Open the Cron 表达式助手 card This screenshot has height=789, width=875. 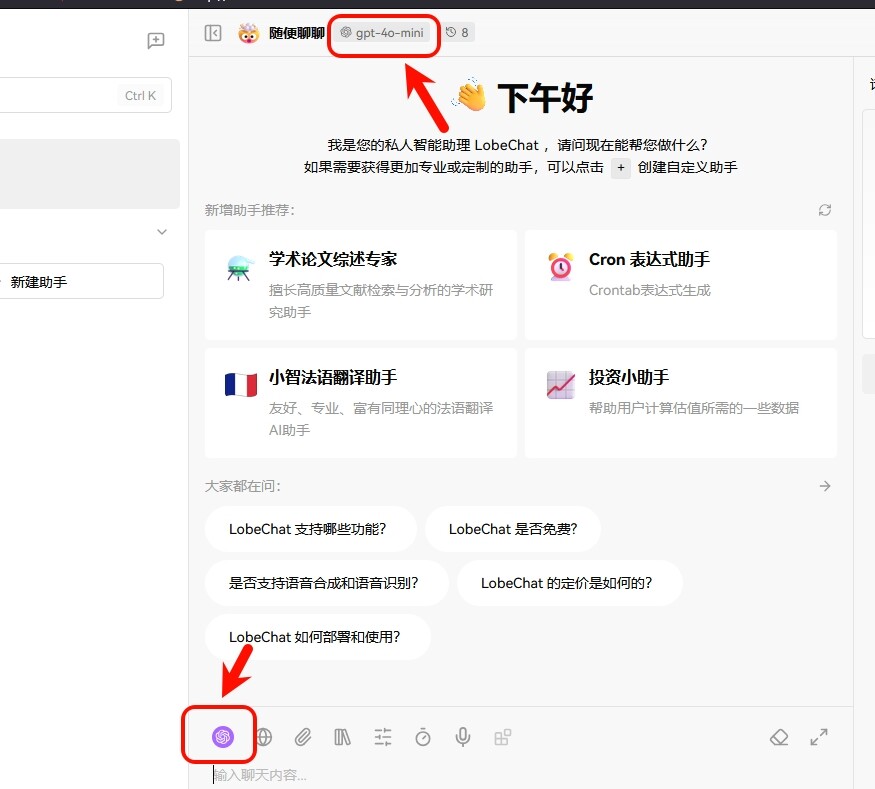pos(681,285)
